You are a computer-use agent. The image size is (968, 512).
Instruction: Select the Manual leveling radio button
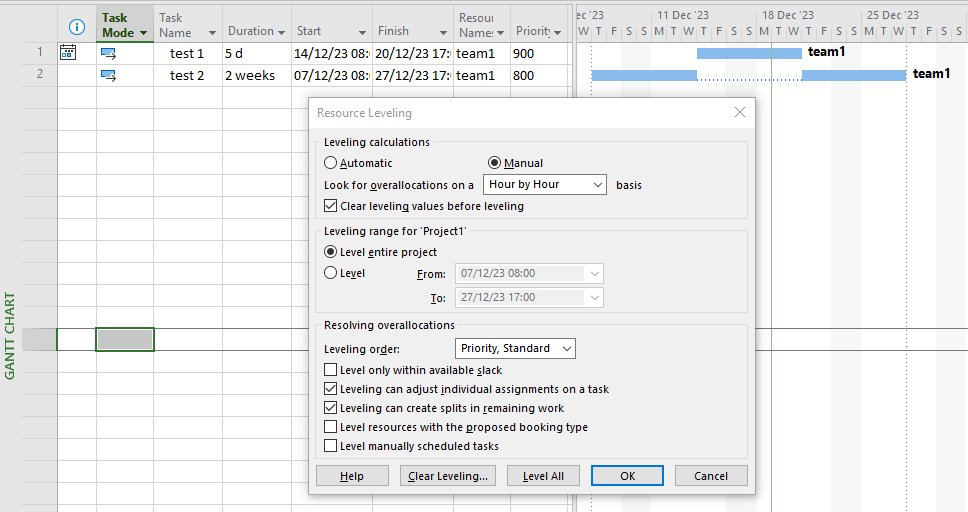(494, 163)
